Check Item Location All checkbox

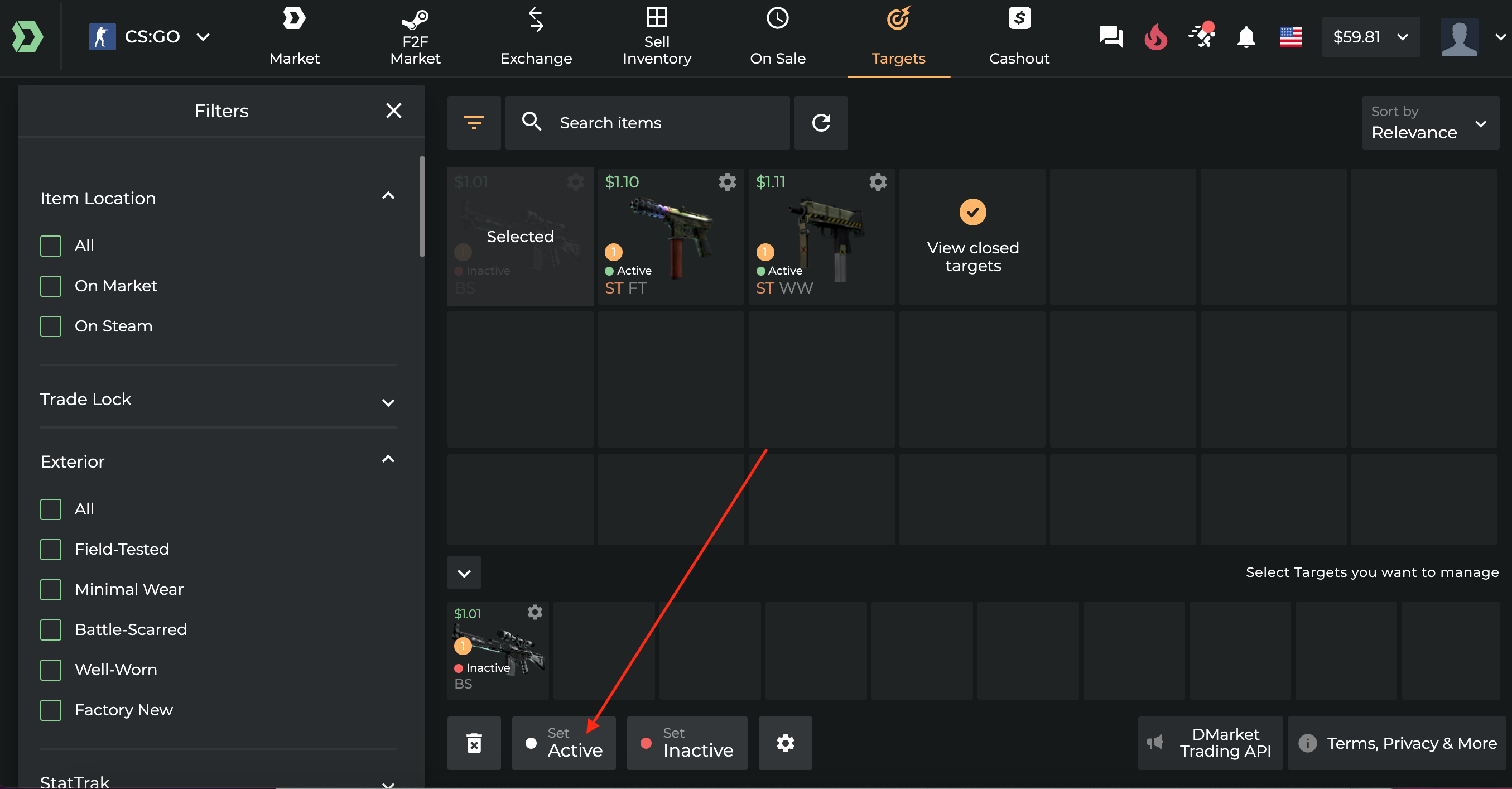(x=50, y=246)
